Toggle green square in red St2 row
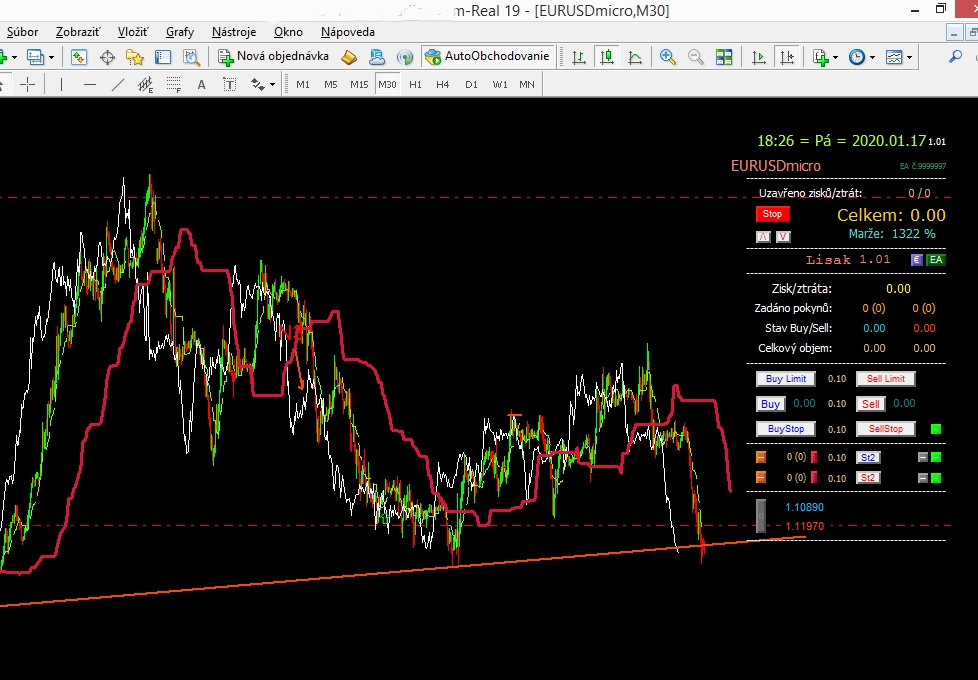This screenshot has height=680, width=978. point(936,478)
